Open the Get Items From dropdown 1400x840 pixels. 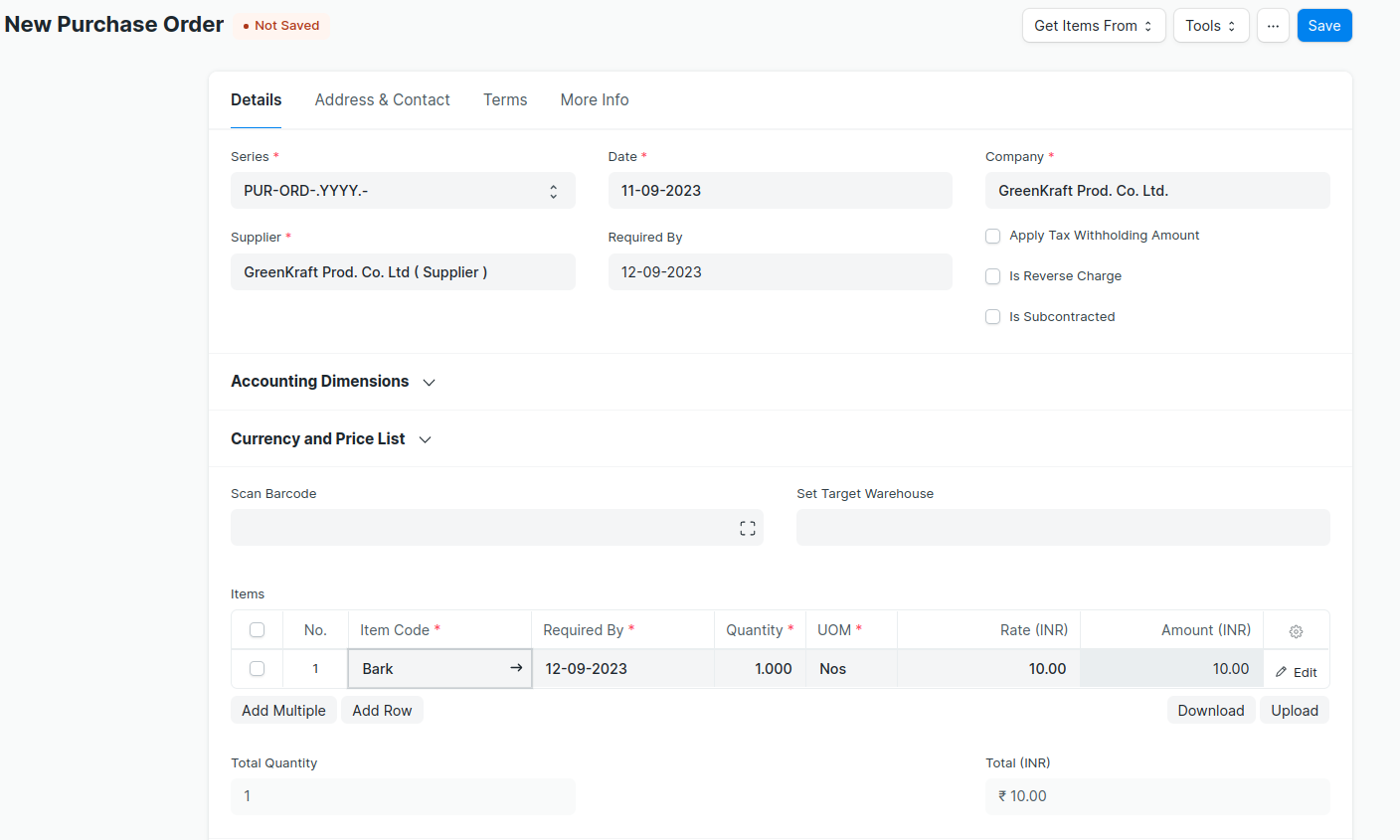pos(1093,26)
